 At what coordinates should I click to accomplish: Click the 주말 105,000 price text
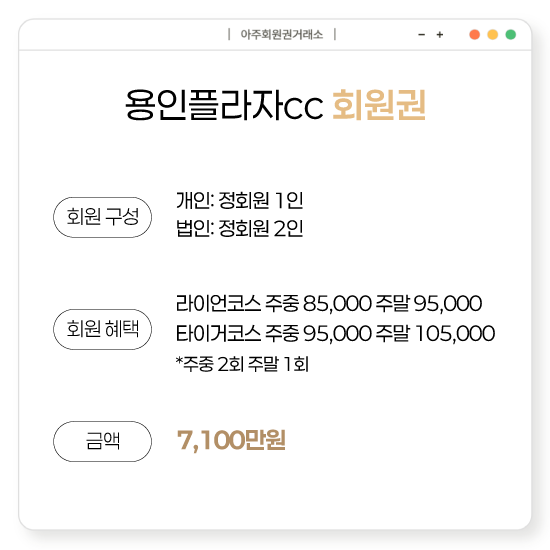(435, 333)
